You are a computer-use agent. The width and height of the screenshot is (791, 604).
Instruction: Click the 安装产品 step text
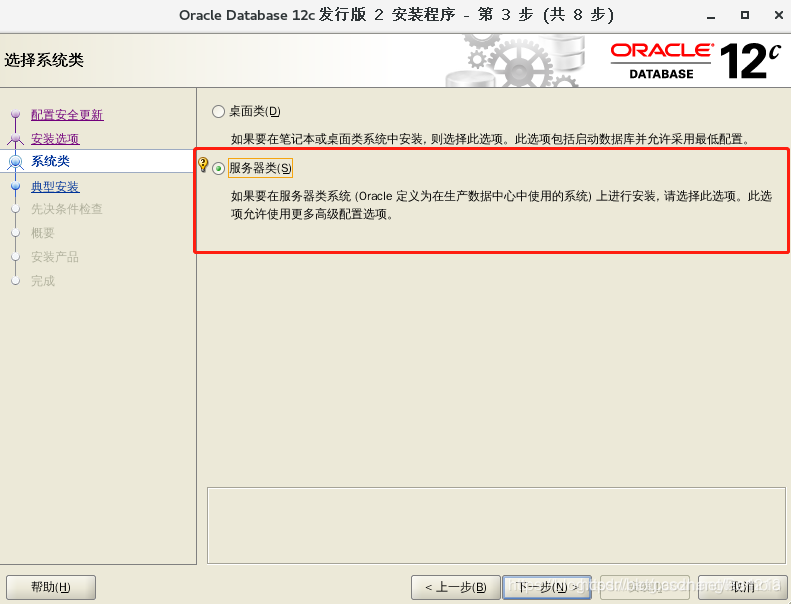click(x=54, y=257)
